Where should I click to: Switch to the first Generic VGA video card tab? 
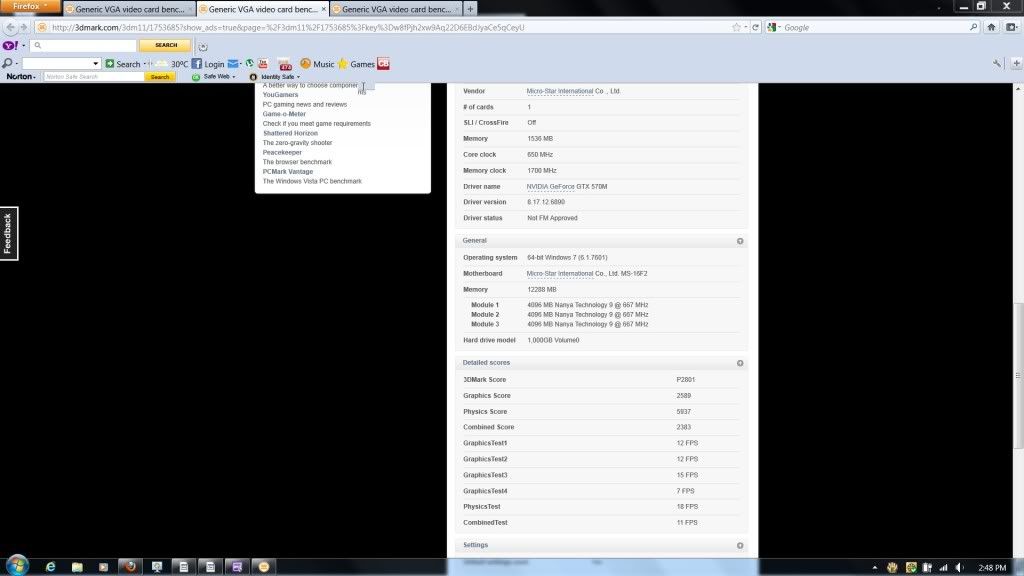pyautogui.click(x=129, y=9)
